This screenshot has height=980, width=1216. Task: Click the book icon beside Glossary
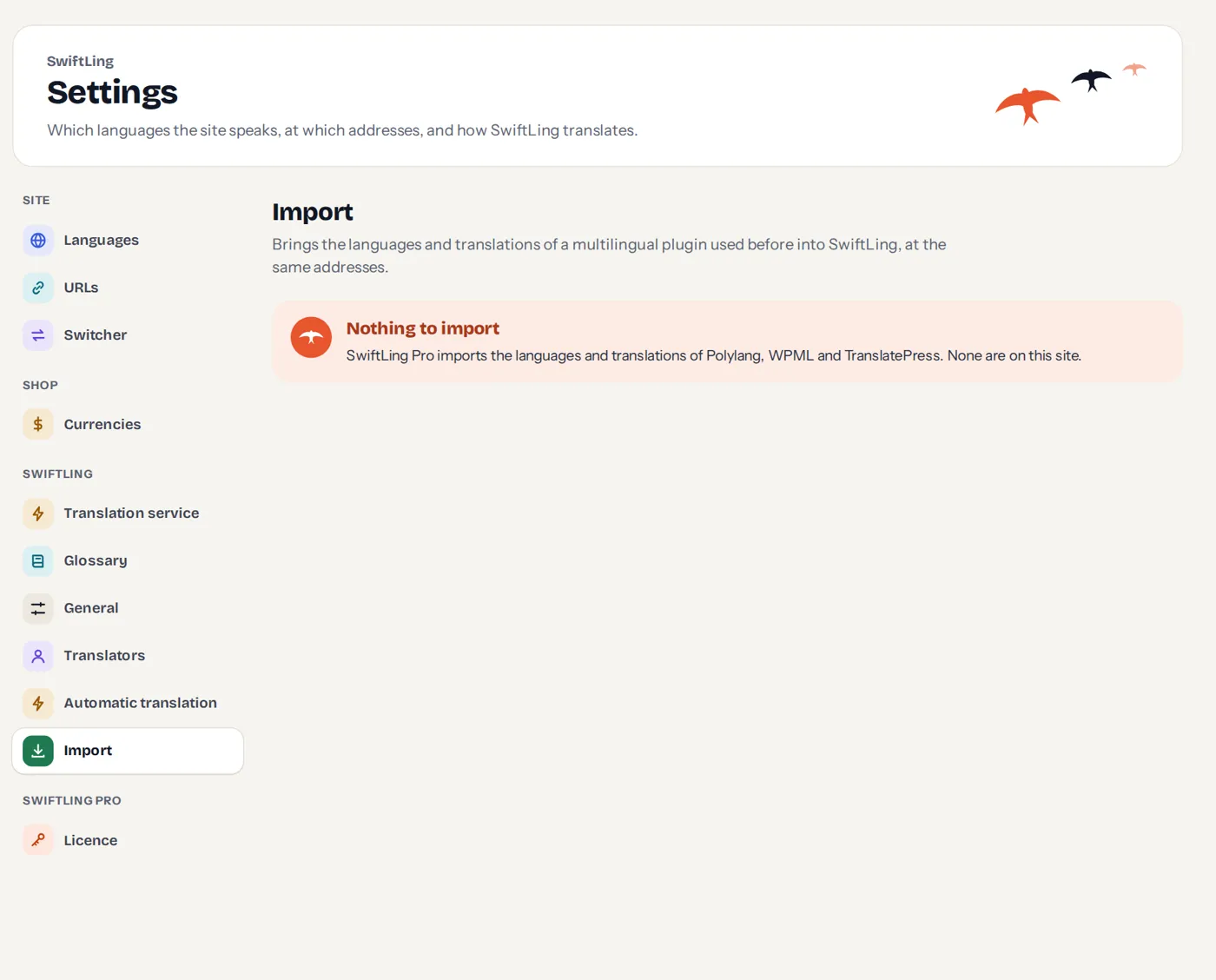coord(38,561)
